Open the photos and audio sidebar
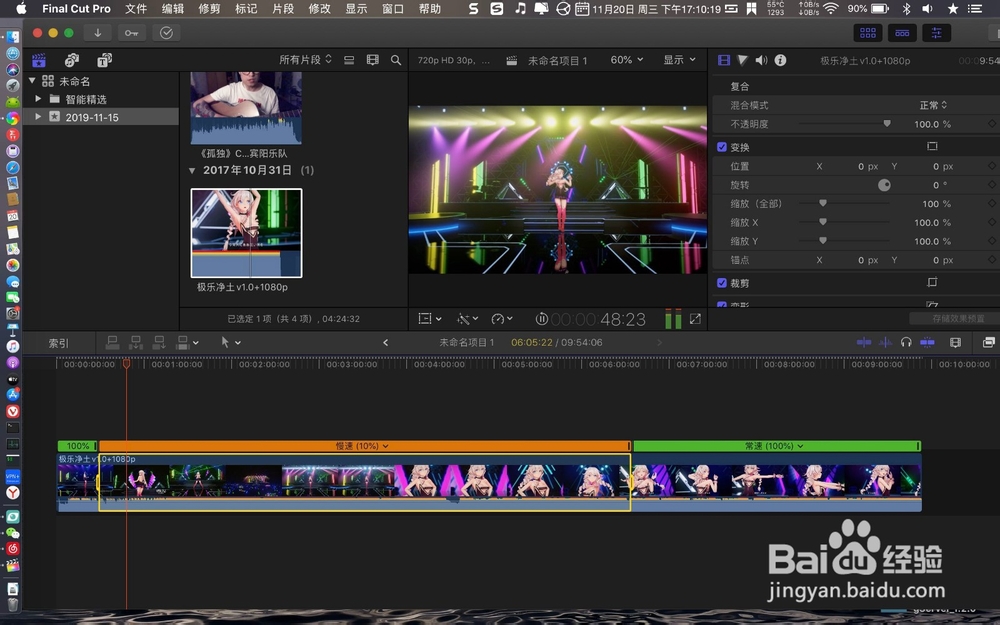This screenshot has height=625, width=1000. (x=71, y=60)
